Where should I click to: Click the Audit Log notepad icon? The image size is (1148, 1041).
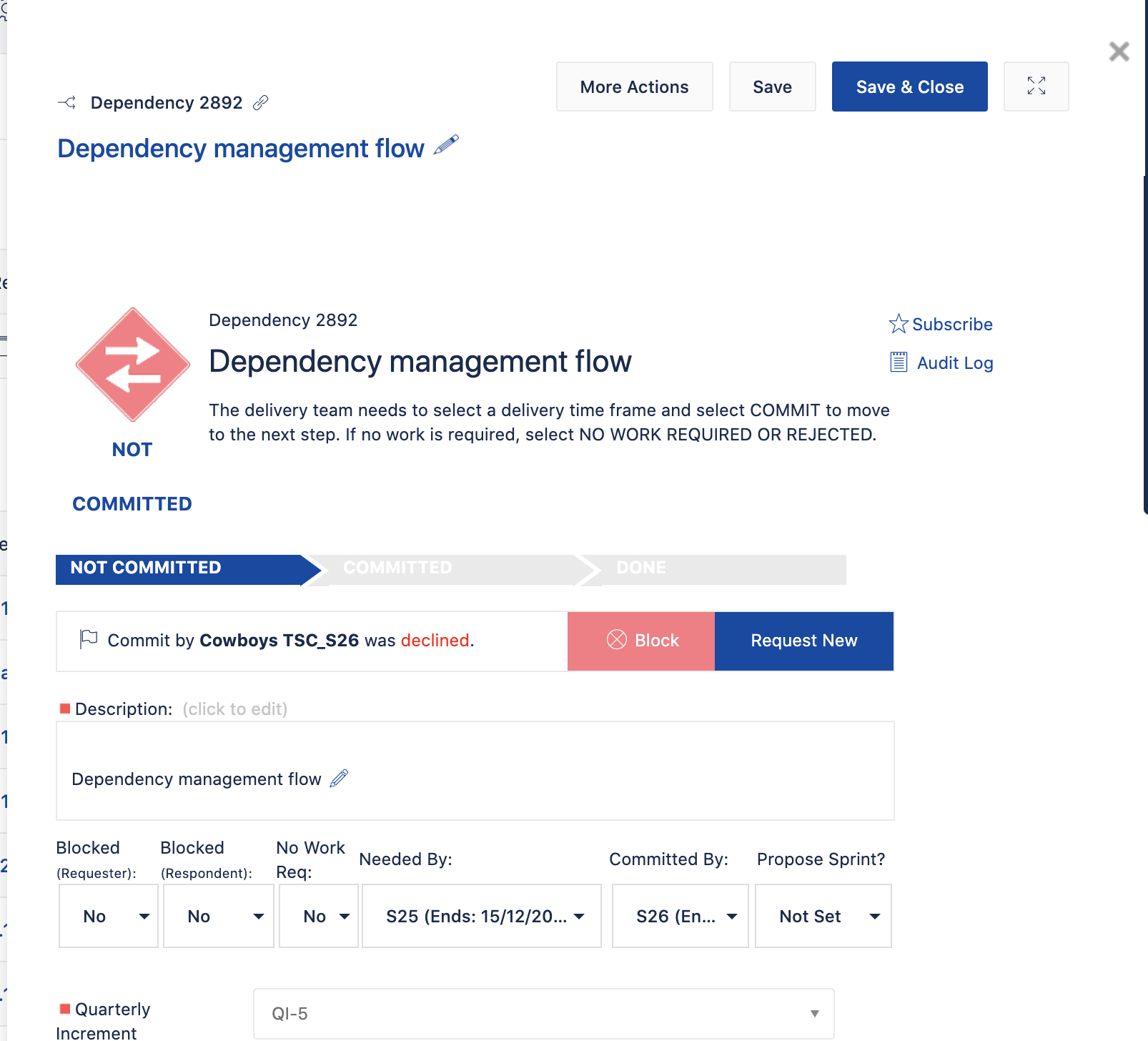899,362
